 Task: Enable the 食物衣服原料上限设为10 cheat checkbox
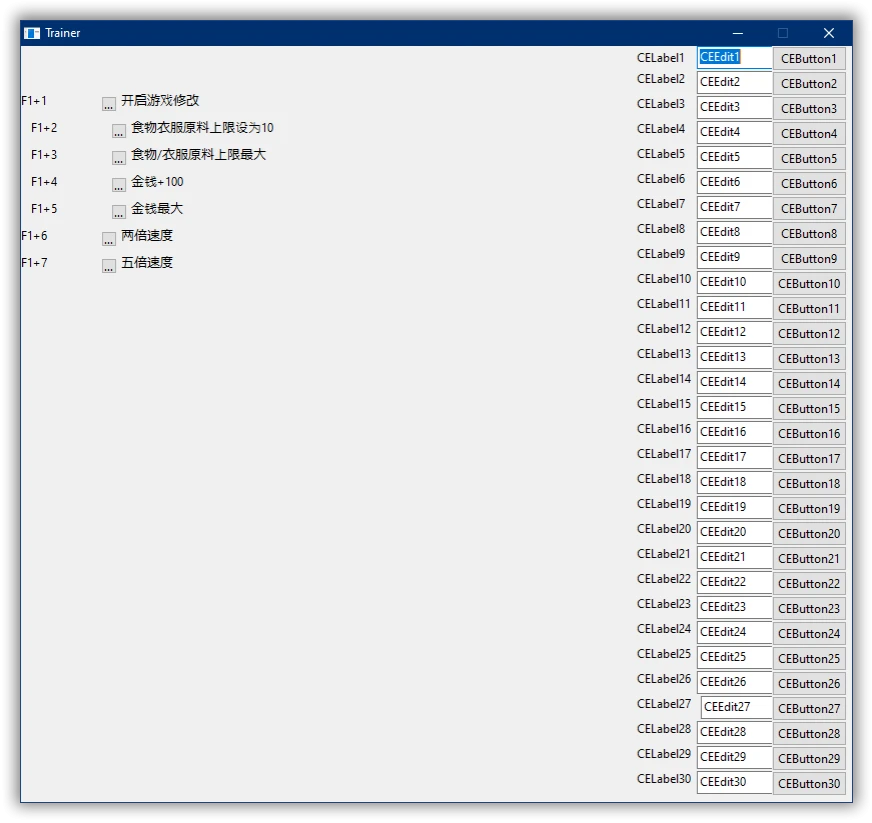pyautogui.click(x=118, y=131)
